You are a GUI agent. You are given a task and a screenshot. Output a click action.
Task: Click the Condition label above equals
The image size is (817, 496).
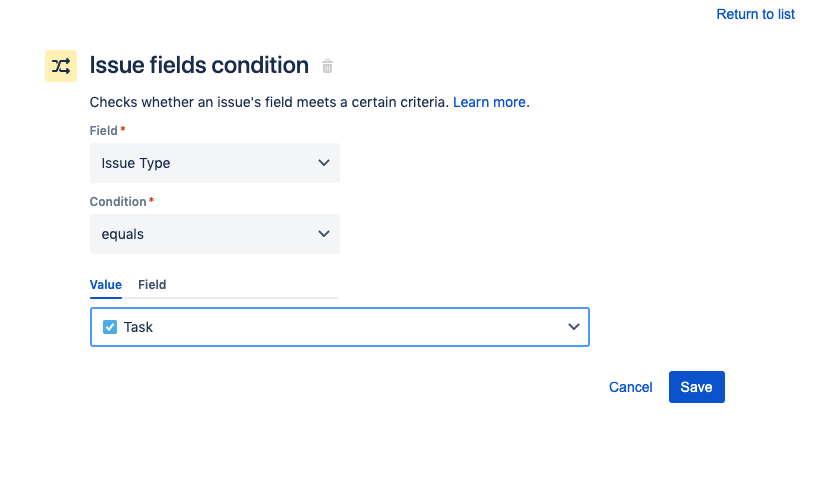point(118,202)
